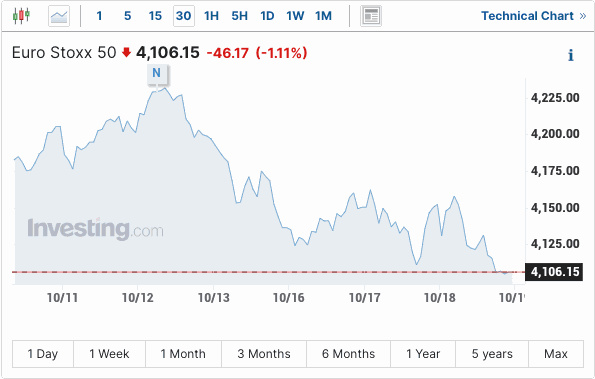595x379 pixels.
Task: Switch to 1W interval
Action: (295, 16)
